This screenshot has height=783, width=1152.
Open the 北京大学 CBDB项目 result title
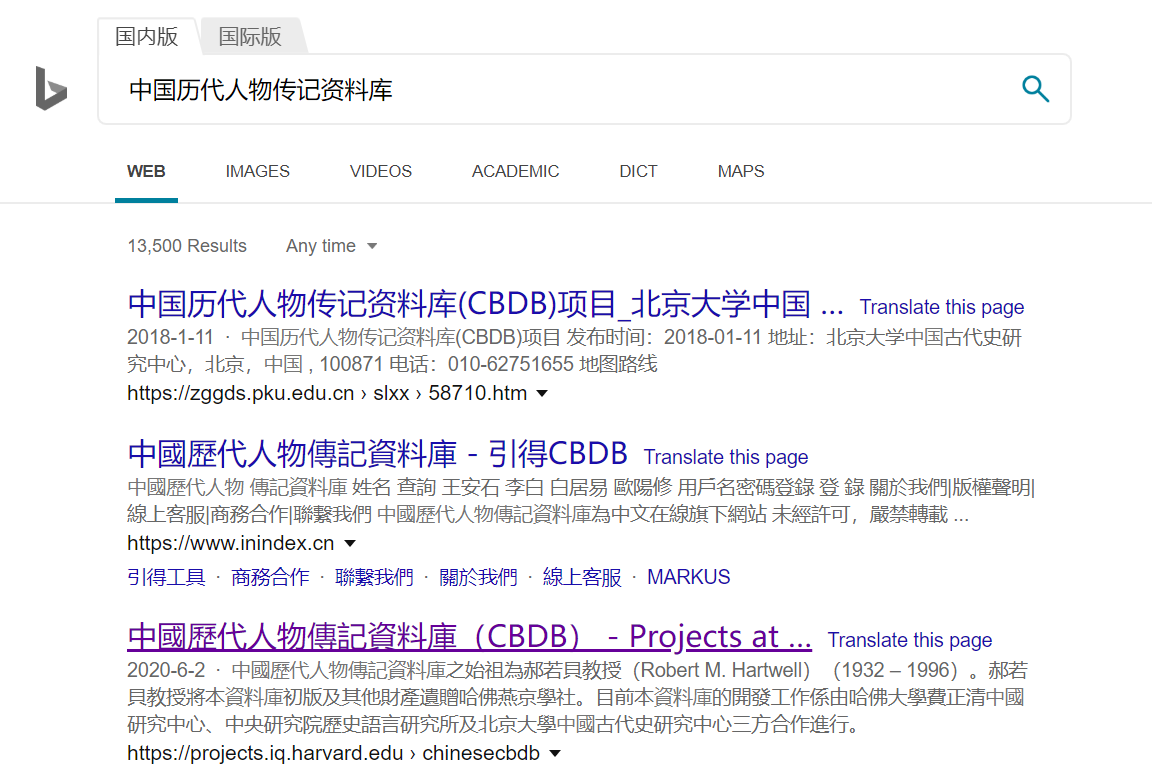(485, 304)
